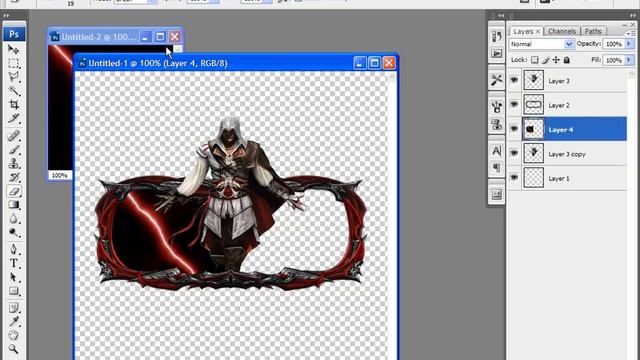
Task: Switch to the Paths tab
Action: coord(593,31)
